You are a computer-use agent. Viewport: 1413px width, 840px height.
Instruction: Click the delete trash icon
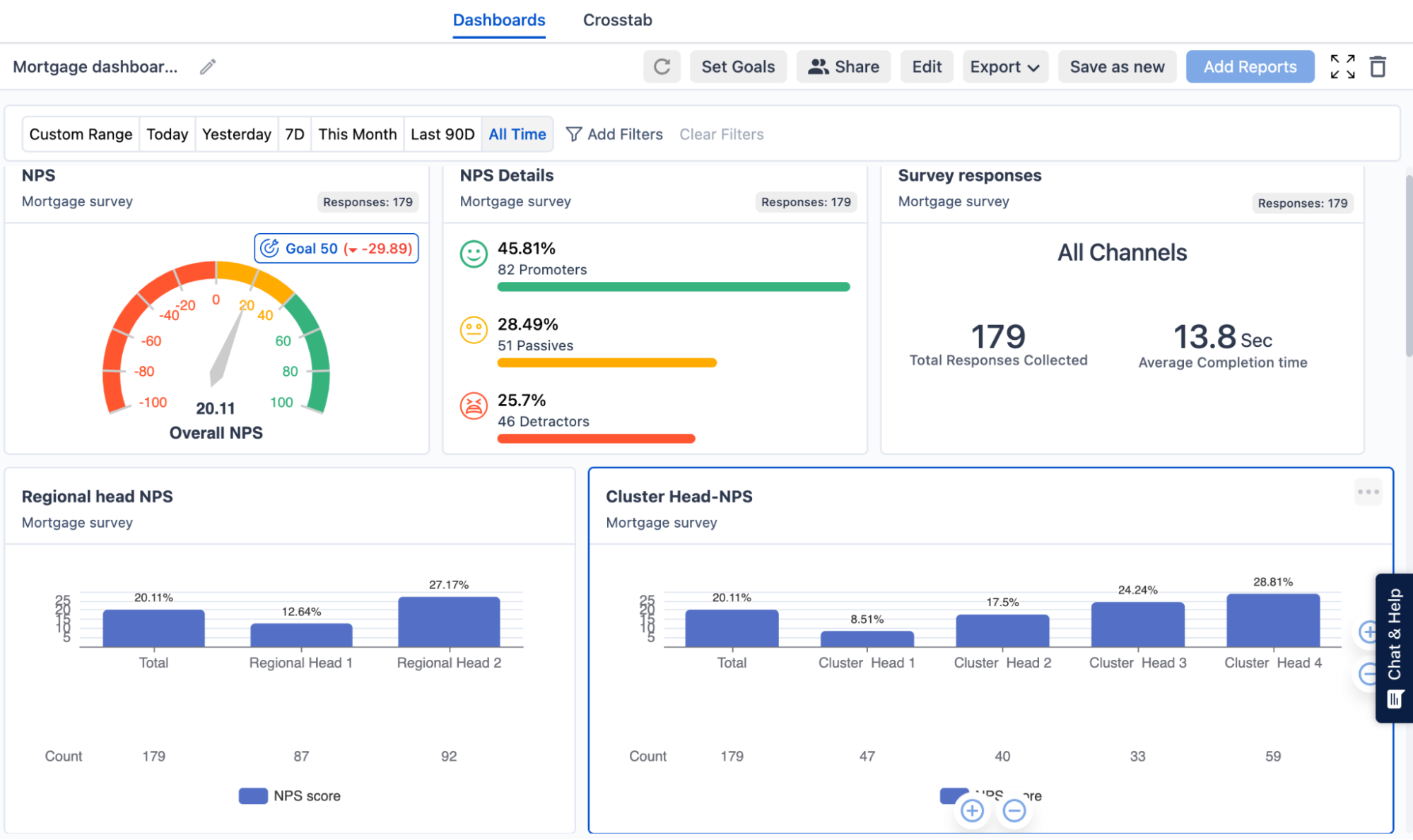(1378, 67)
